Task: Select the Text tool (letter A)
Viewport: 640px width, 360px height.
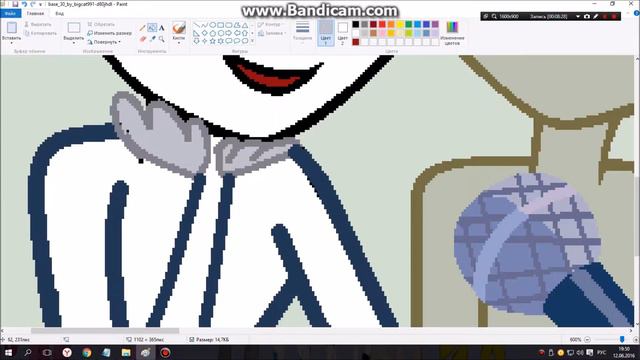Action: pos(162,28)
